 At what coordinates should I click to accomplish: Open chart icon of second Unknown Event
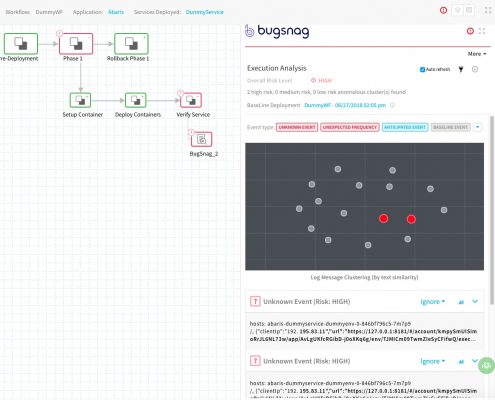click(x=461, y=361)
